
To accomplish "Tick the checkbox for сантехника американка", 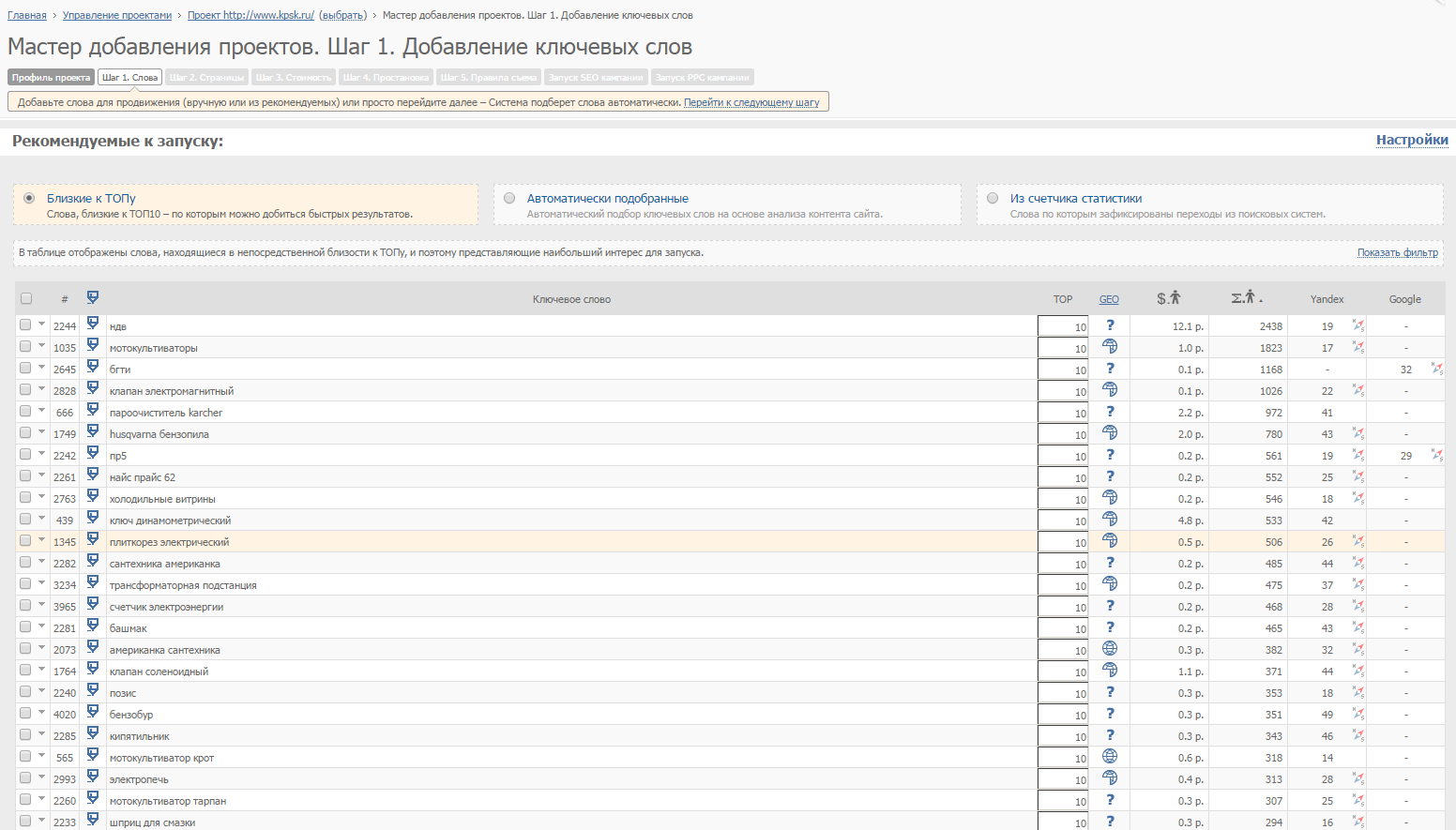I will [25, 562].
